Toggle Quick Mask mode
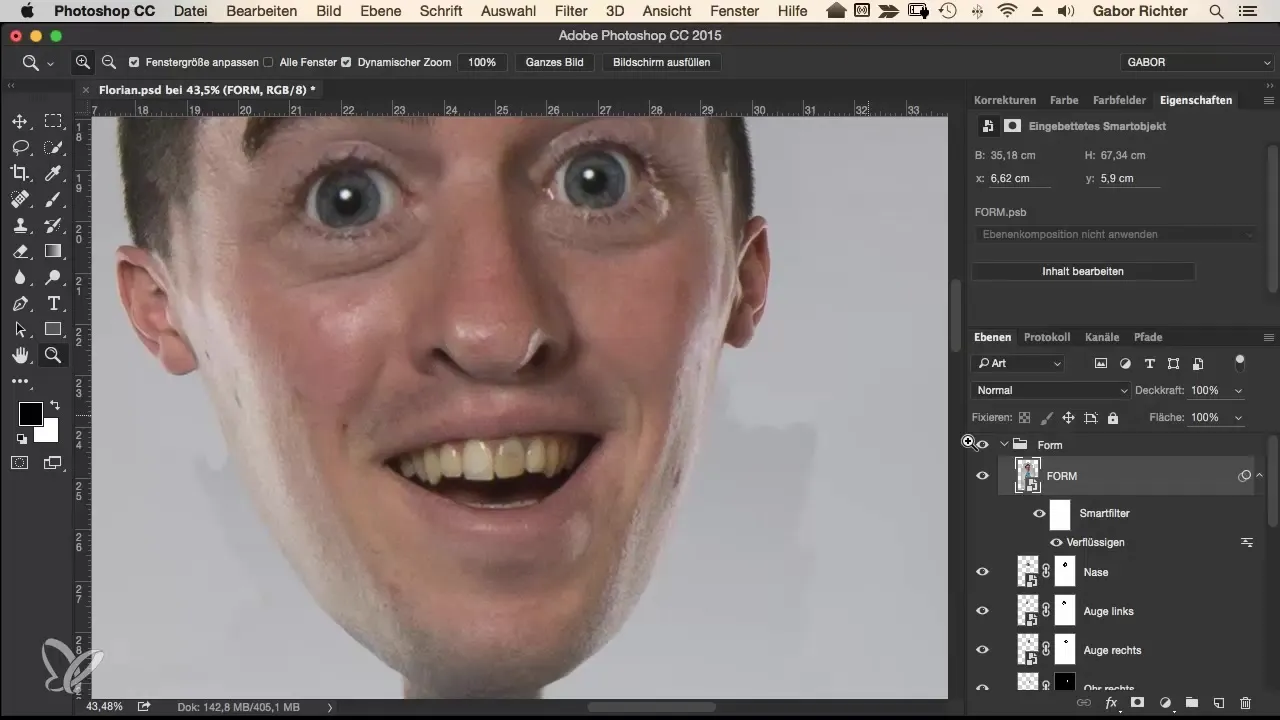The height and width of the screenshot is (720, 1280). tap(19, 463)
